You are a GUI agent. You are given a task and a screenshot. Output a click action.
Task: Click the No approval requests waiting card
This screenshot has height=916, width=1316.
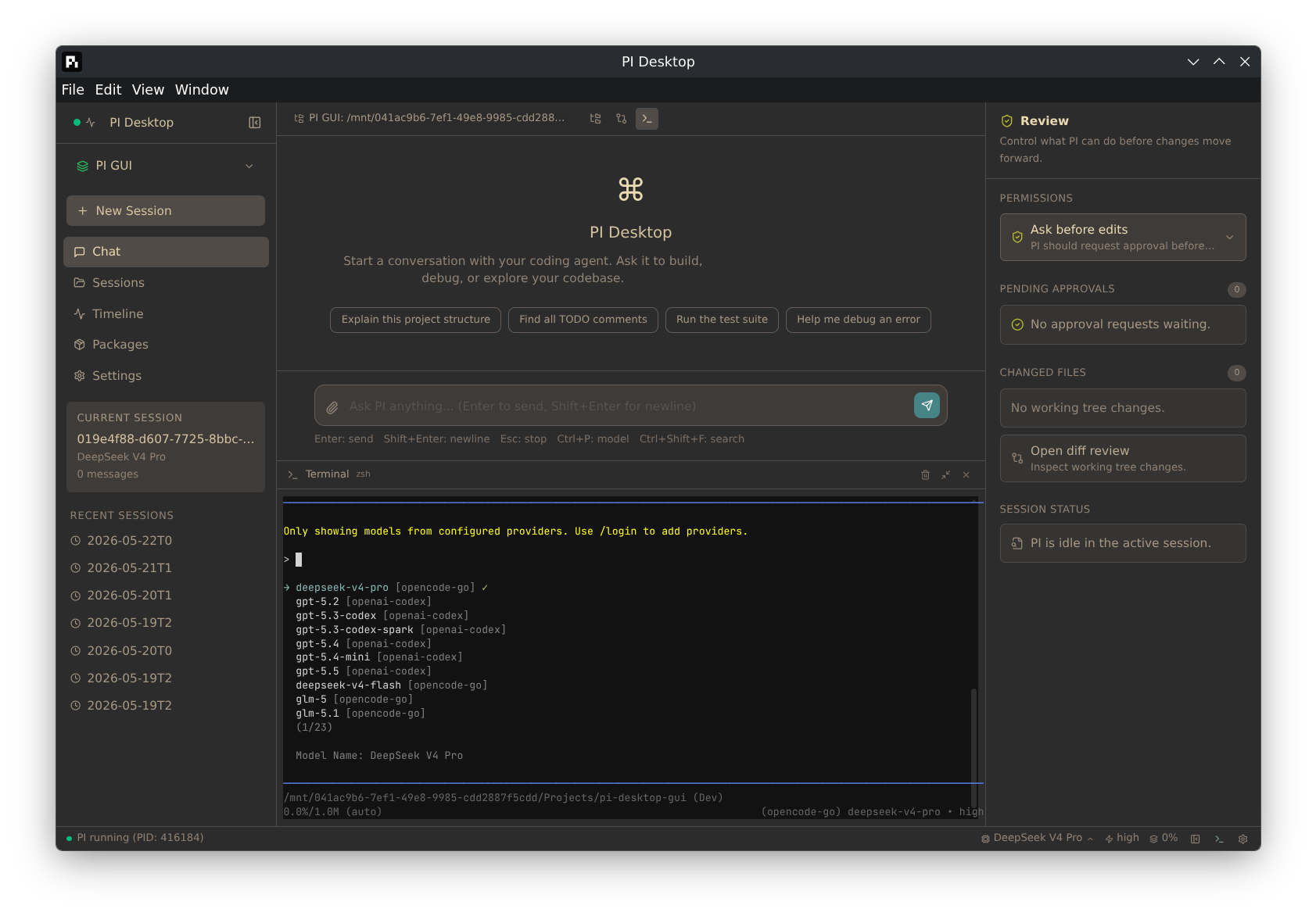tap(1123, 325)
